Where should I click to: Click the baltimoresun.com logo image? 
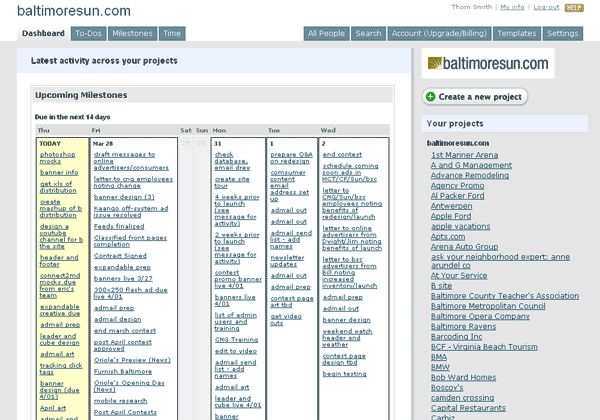[488, 63]
